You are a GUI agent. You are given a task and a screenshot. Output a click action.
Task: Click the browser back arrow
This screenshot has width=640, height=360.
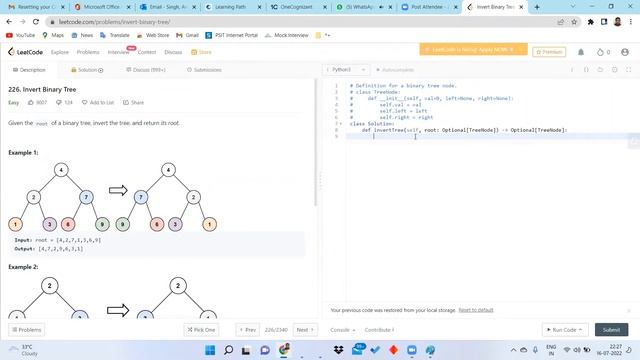[9, 22]
